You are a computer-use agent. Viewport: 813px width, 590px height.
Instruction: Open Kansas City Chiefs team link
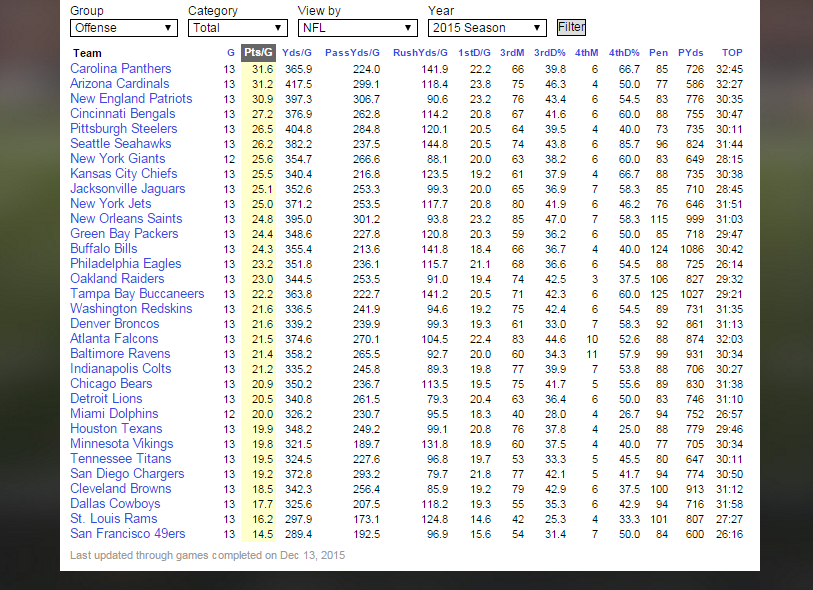[x=124, y=174]
